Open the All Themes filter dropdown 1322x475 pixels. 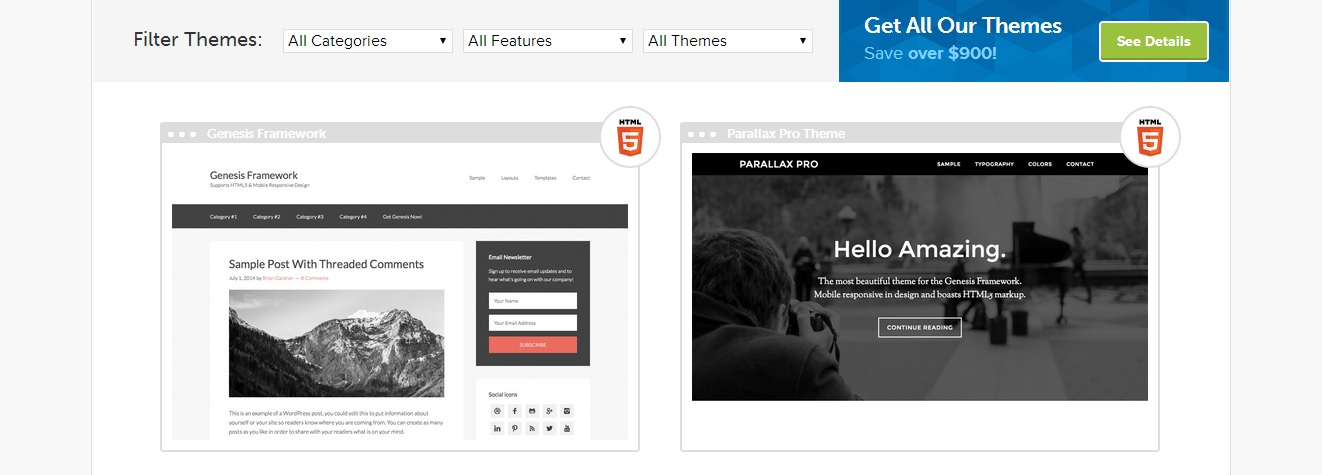[x=728, y=41]
